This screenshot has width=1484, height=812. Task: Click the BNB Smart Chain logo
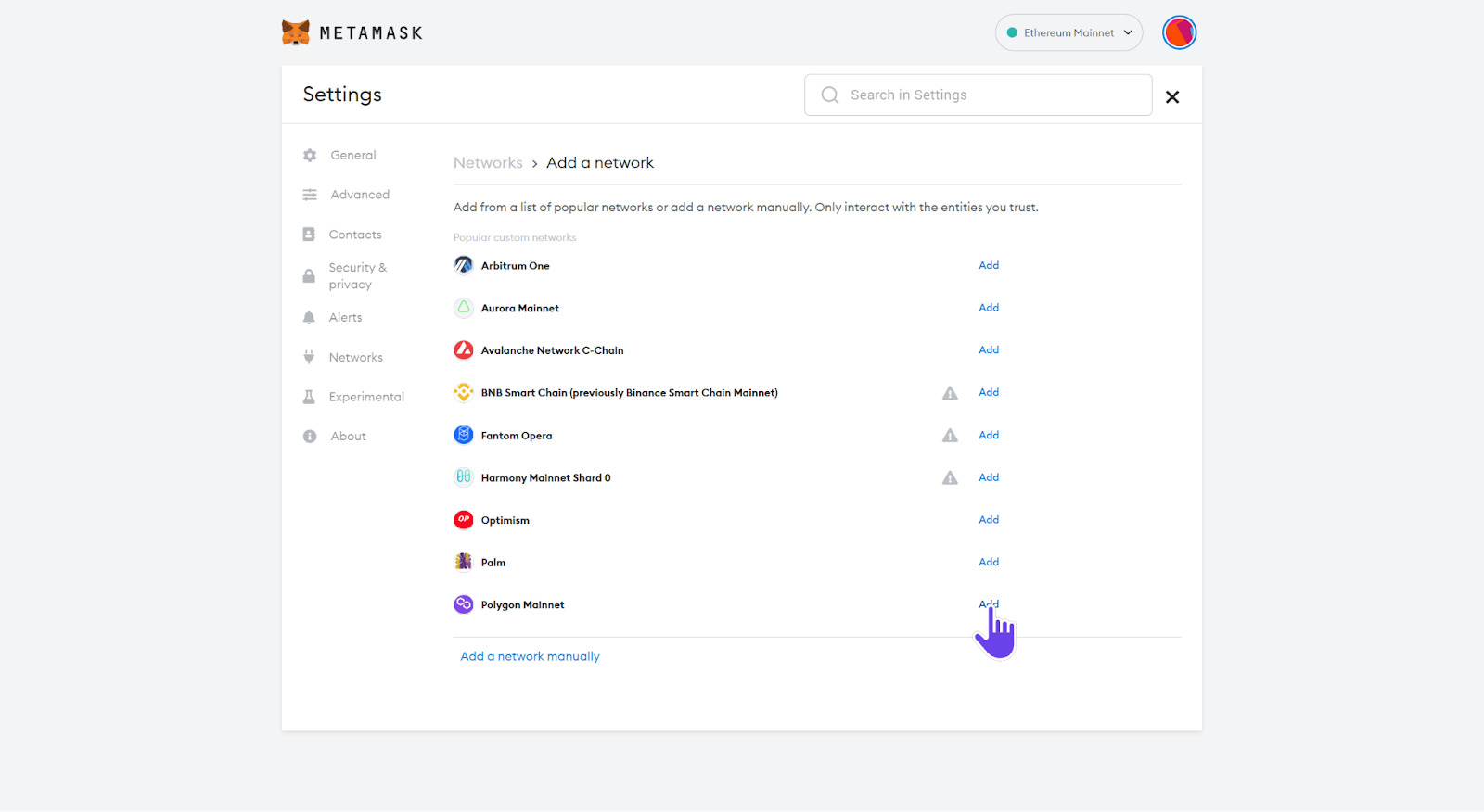click(464, 393)
